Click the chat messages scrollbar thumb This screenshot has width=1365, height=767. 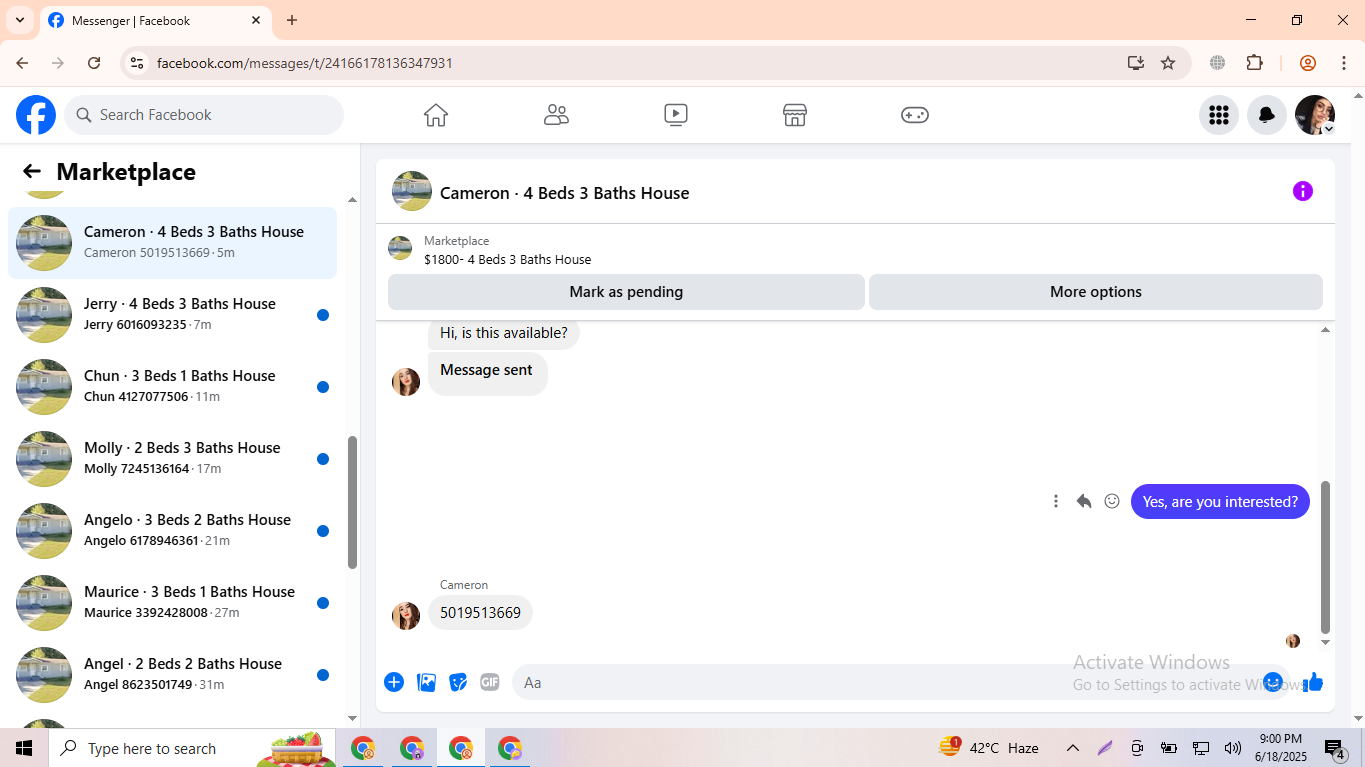tap(1326, 557)
